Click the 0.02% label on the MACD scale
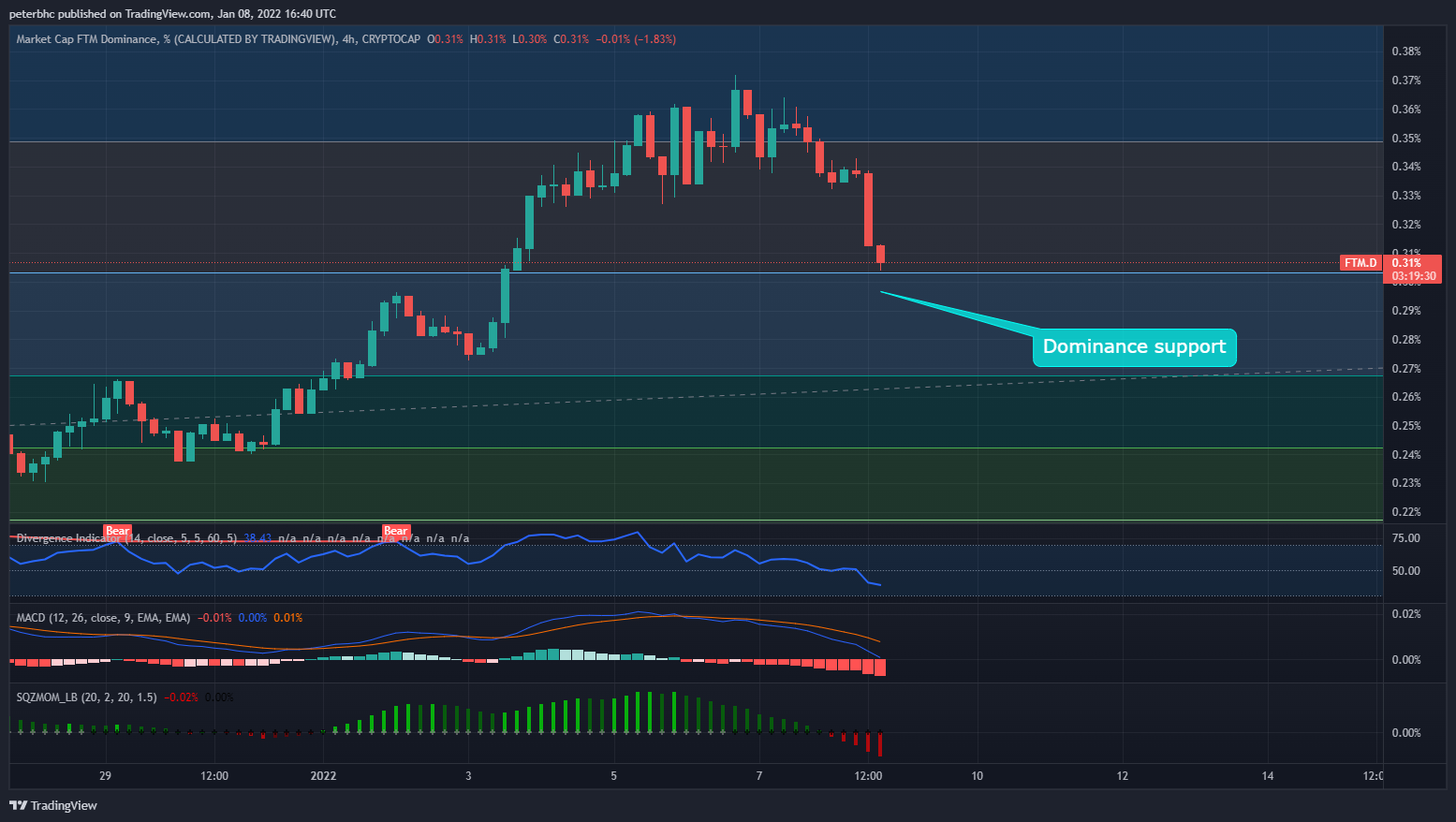 (x=1406, y=614)
